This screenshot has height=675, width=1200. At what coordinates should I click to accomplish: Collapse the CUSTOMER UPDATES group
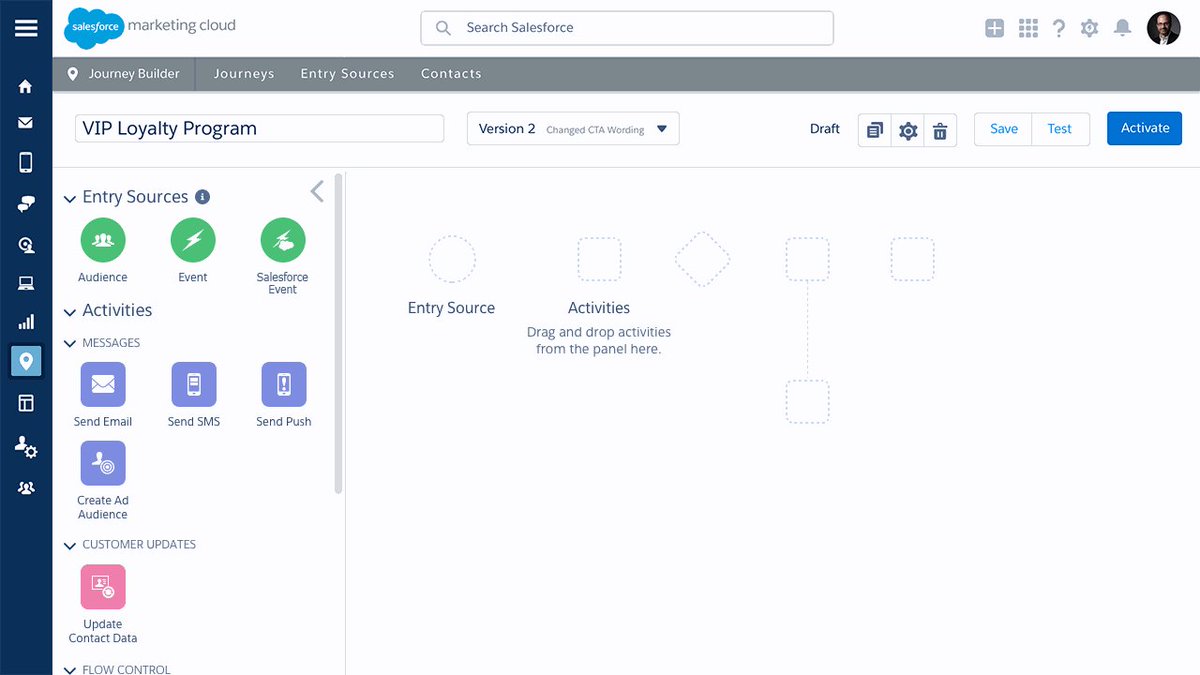click(70, 546)
